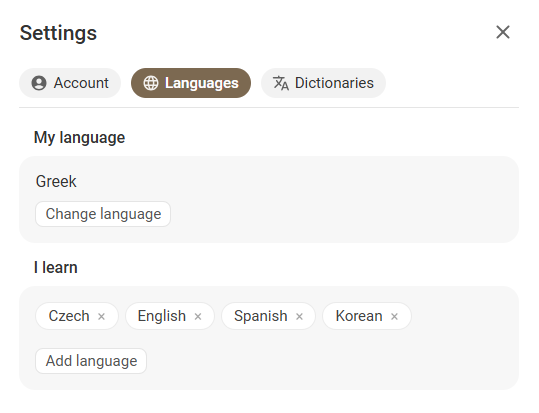Click the Greek language name
The width and height of the screenshot is (539, 413).
pos(56,181)
